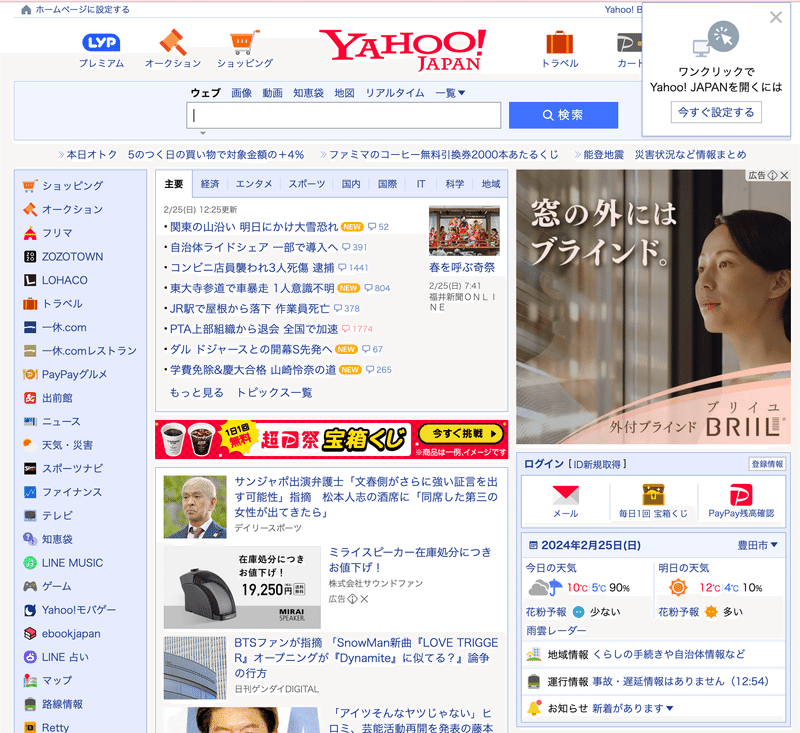Click the 今すぐ設定する button
The width and height of the screenshot is (800, 733).
coord(716,112)
